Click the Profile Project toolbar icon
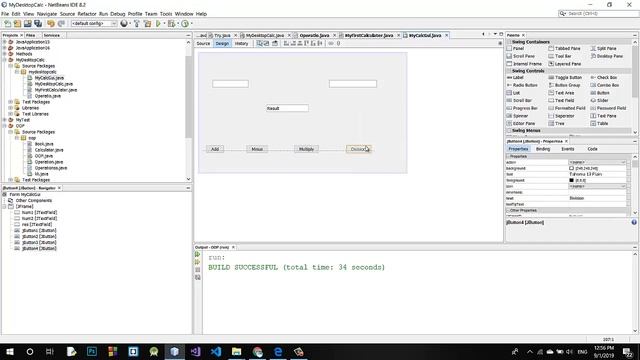Viewport: 640px width, 360px height. point(185,24)
